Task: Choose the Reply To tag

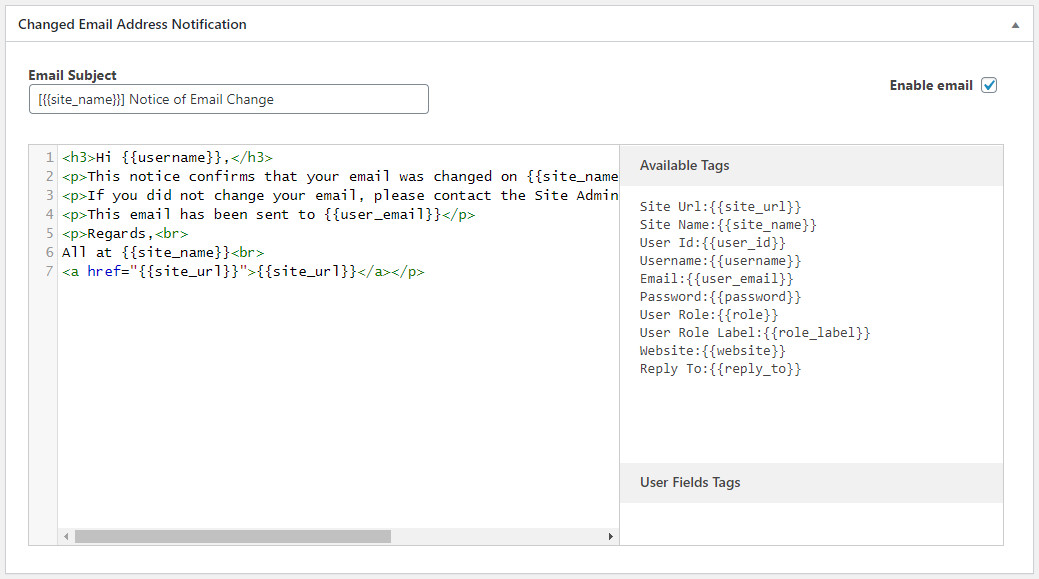Action: [720, 369]
